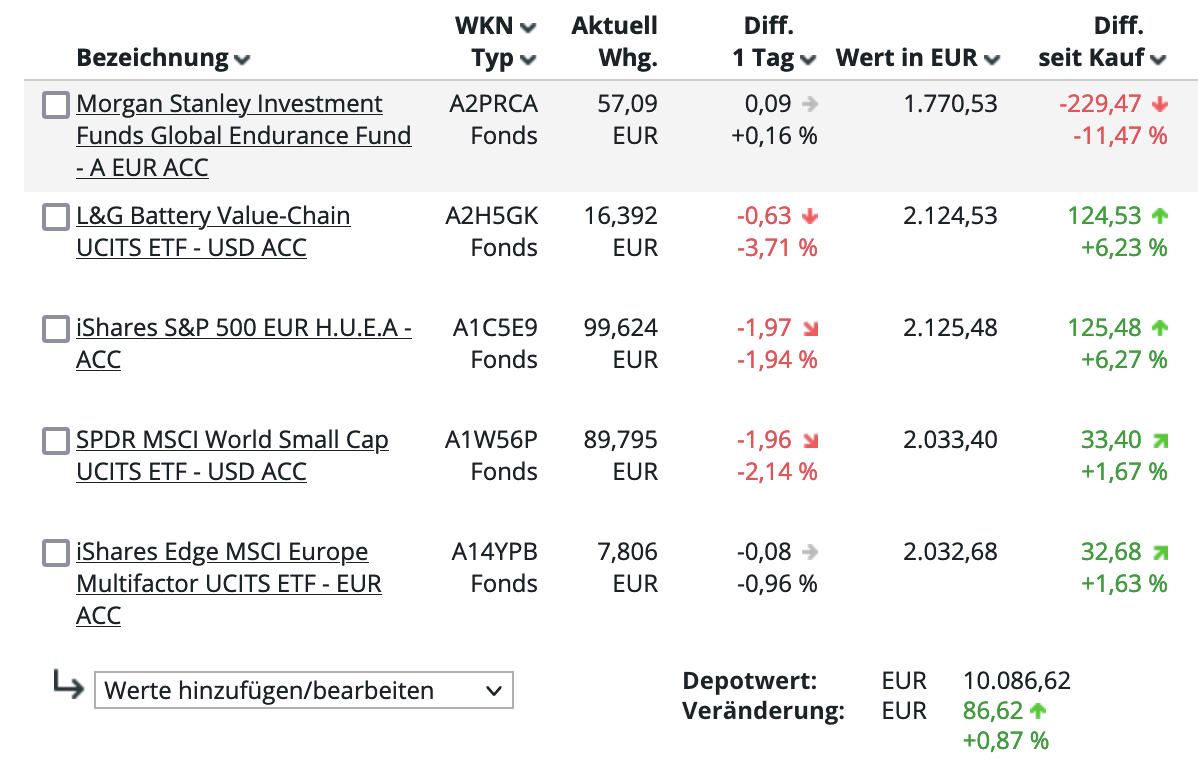Click green arrow beside Veränderung 86,62
Image resolution: width=1198 pixels, height=760 pixels.
[1037, 711]
